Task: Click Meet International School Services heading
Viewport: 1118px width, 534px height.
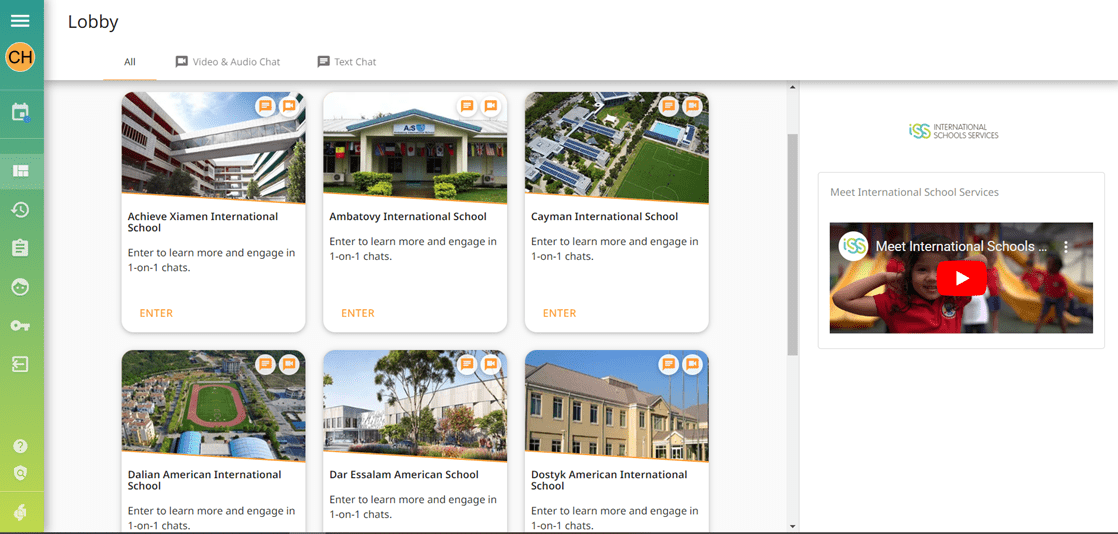Action: 914,192
